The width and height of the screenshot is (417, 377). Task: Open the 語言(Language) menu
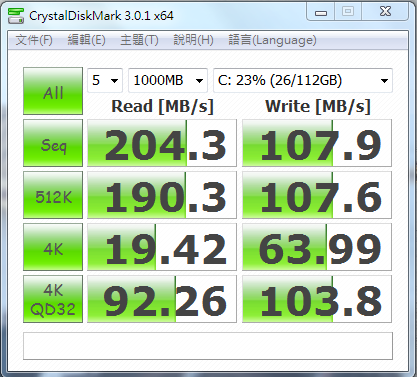pos(272,40)
